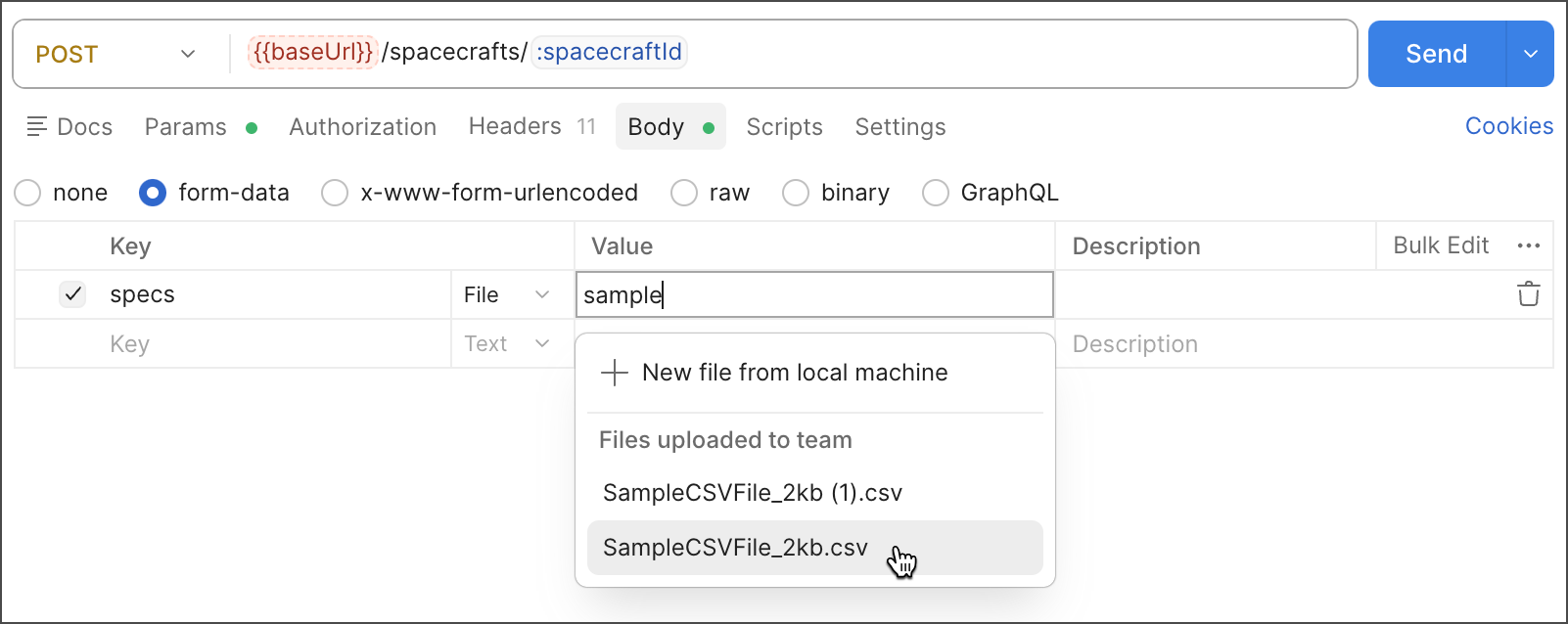Viewport: 1568px width, 624px height.
Task: Open the Headers tab
Action: (x=515, y=127)
